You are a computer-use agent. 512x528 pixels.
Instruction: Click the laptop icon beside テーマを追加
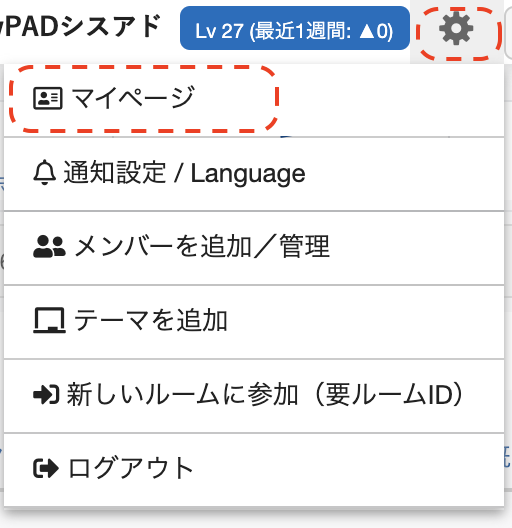pyautogui.click(x=49, y=320)
